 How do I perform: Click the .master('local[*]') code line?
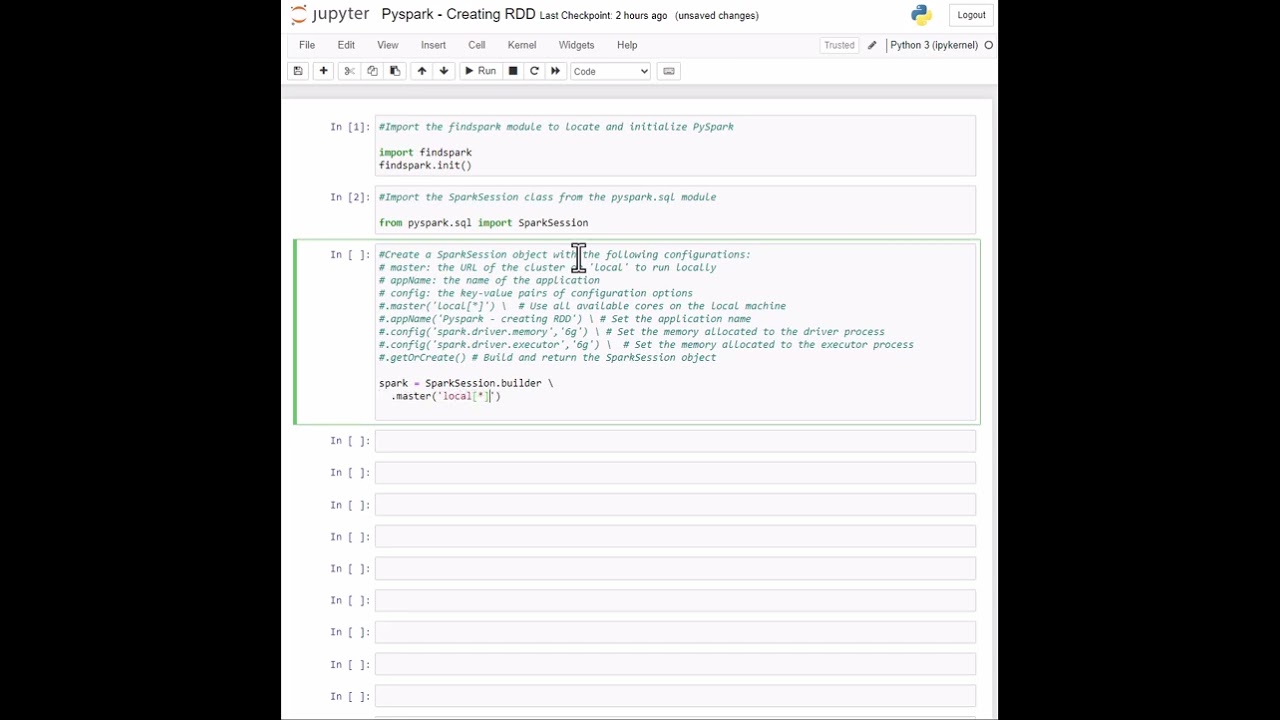(446, 396)
